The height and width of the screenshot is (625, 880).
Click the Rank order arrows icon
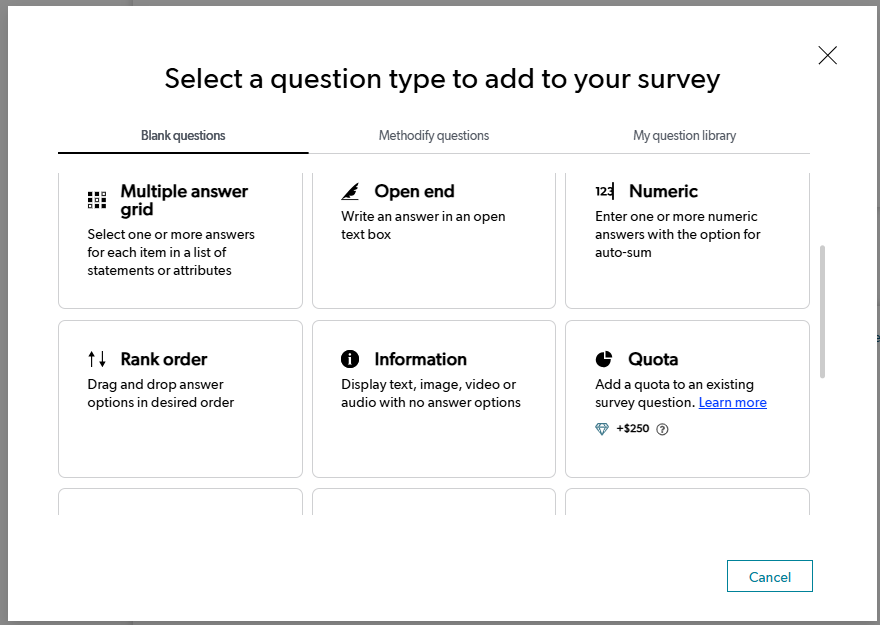(x=97, y=359)
